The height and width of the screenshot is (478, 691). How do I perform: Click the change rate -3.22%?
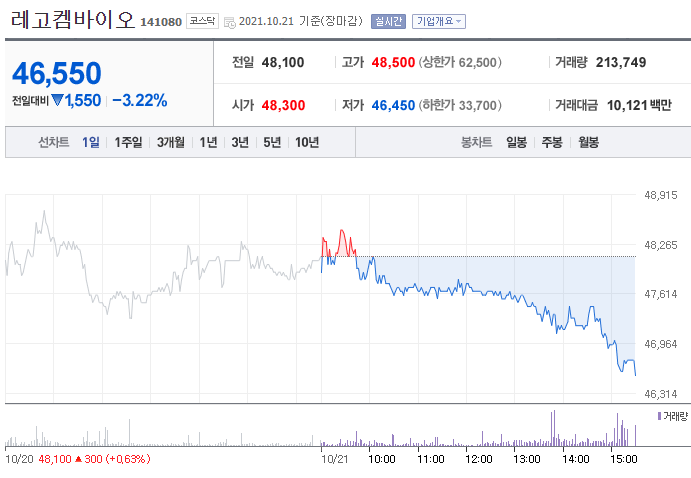coord(140,100)
